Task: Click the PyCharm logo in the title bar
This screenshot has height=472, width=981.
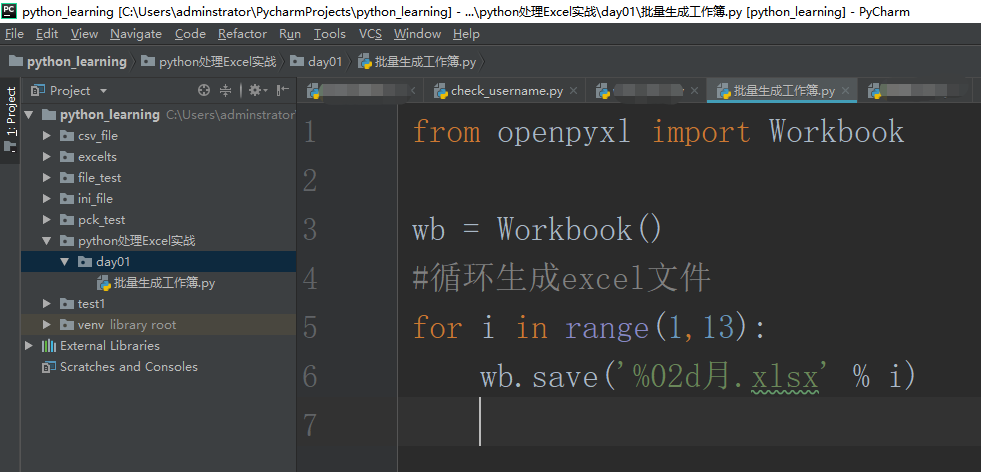Action: 9,11
